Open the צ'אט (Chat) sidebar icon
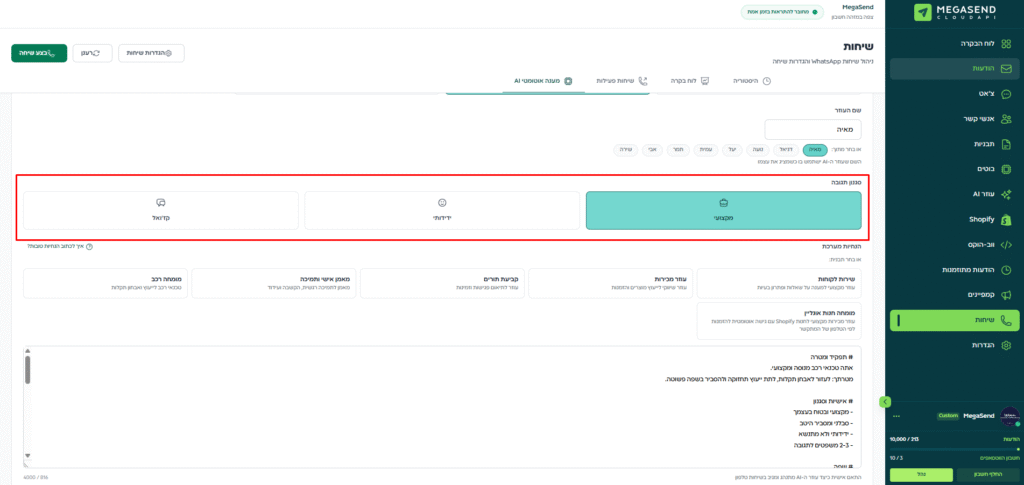The width and height of the screenshot is (1024, 485). tap(1006, 94)
